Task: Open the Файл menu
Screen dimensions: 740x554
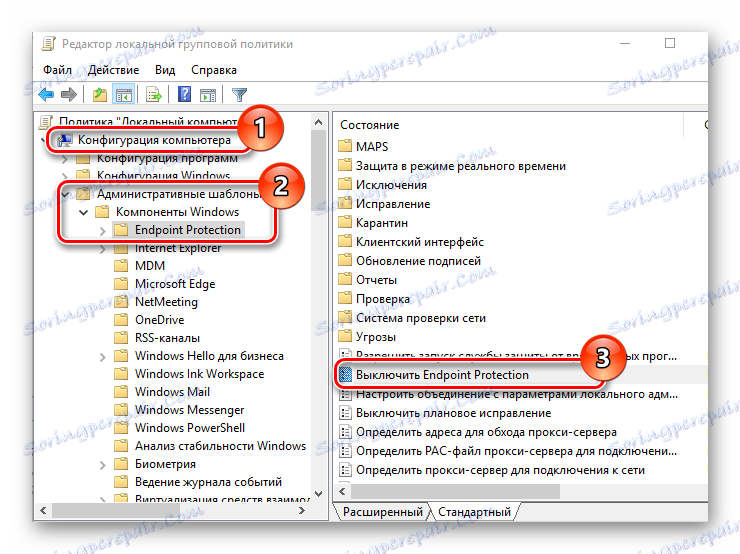Action: coord(58,70)
